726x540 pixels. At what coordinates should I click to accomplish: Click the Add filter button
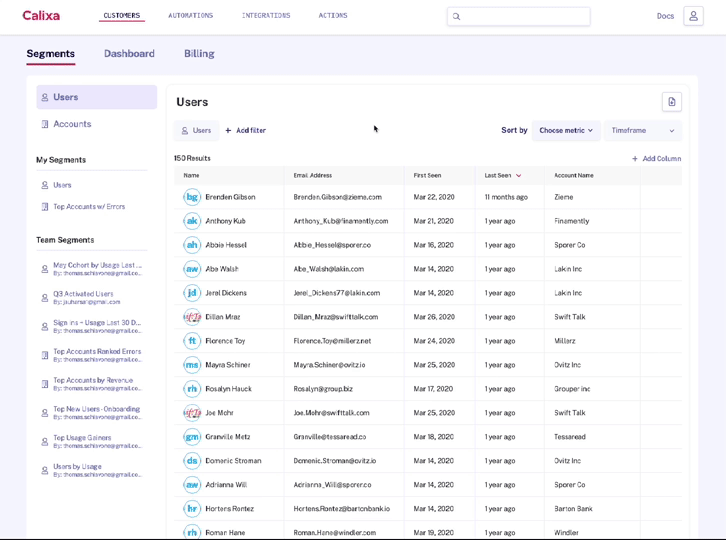pyautogui.click(x=245, y=131)
